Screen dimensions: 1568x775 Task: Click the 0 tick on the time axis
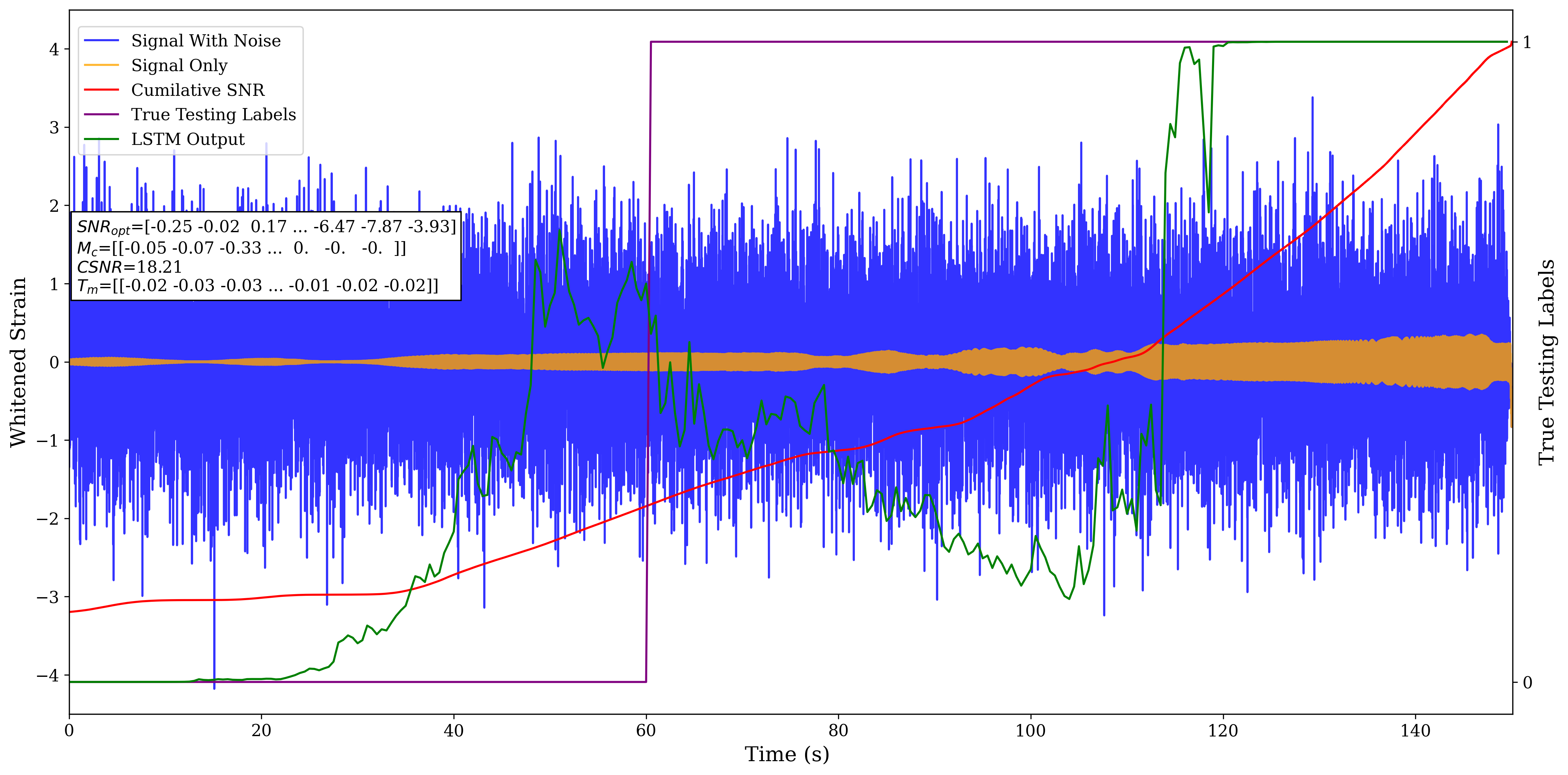tap(70, 730)
